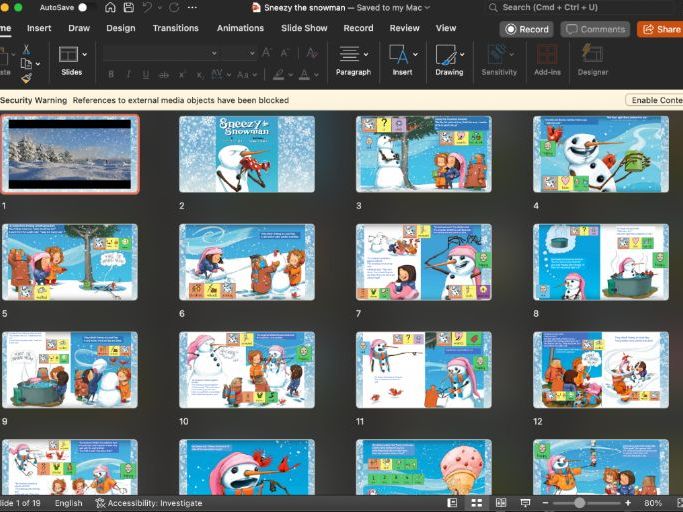Pick the font color A swatch
683x512 pixels.
pyautogui.click(x=304, y=75)
